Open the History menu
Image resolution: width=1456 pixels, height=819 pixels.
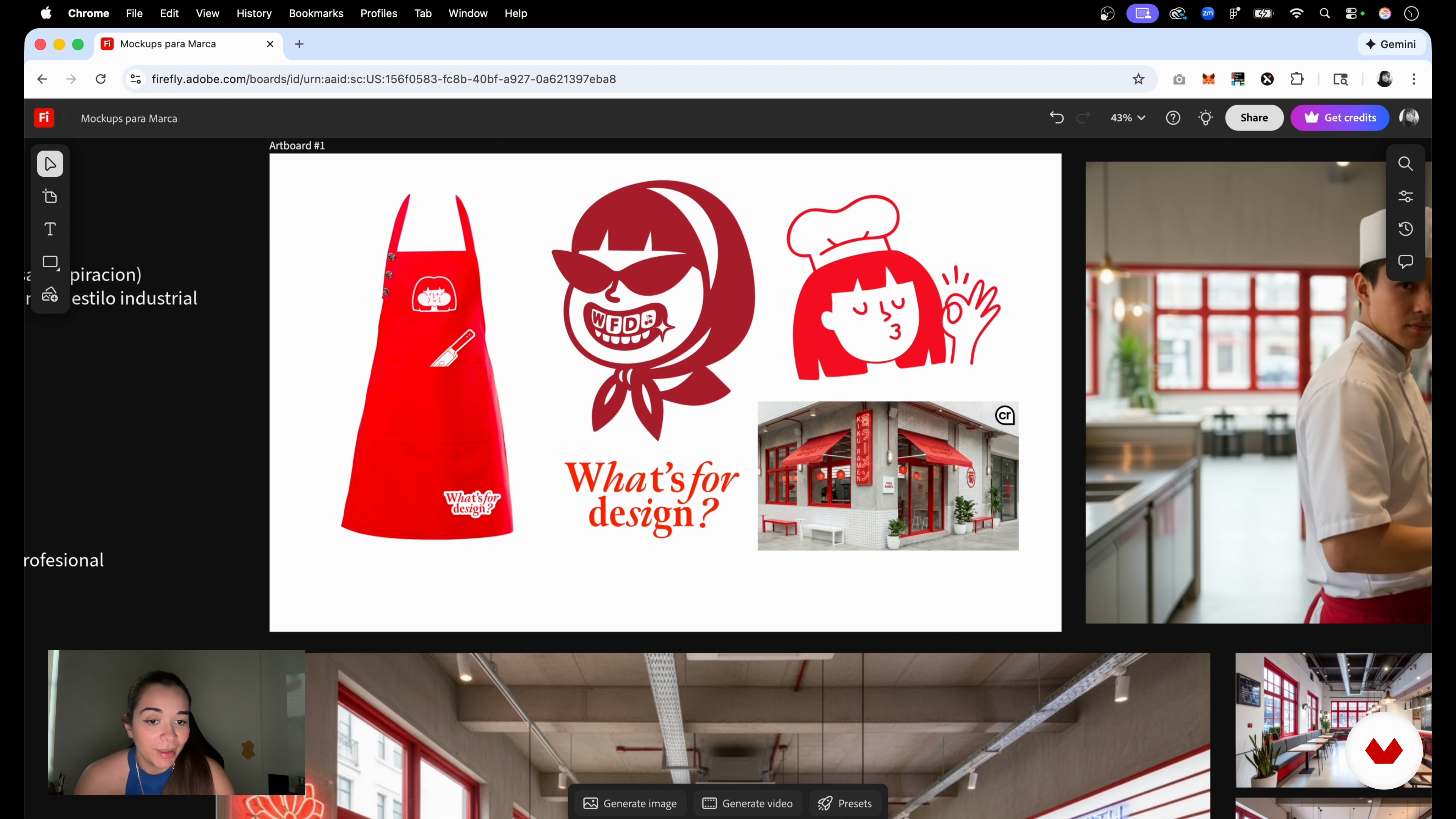click(x=254, y=14)
